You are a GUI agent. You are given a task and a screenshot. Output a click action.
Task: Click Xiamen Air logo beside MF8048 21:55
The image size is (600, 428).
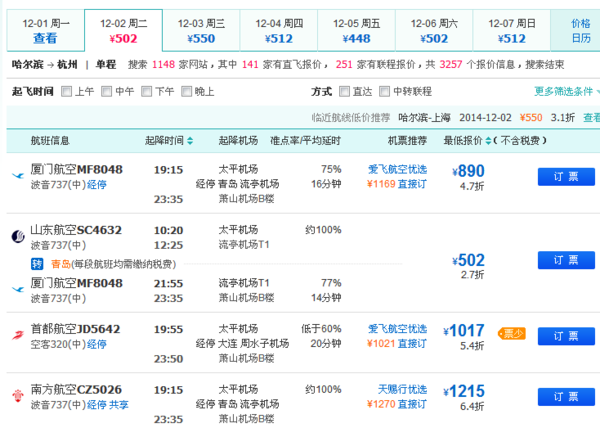pos(18,289)
